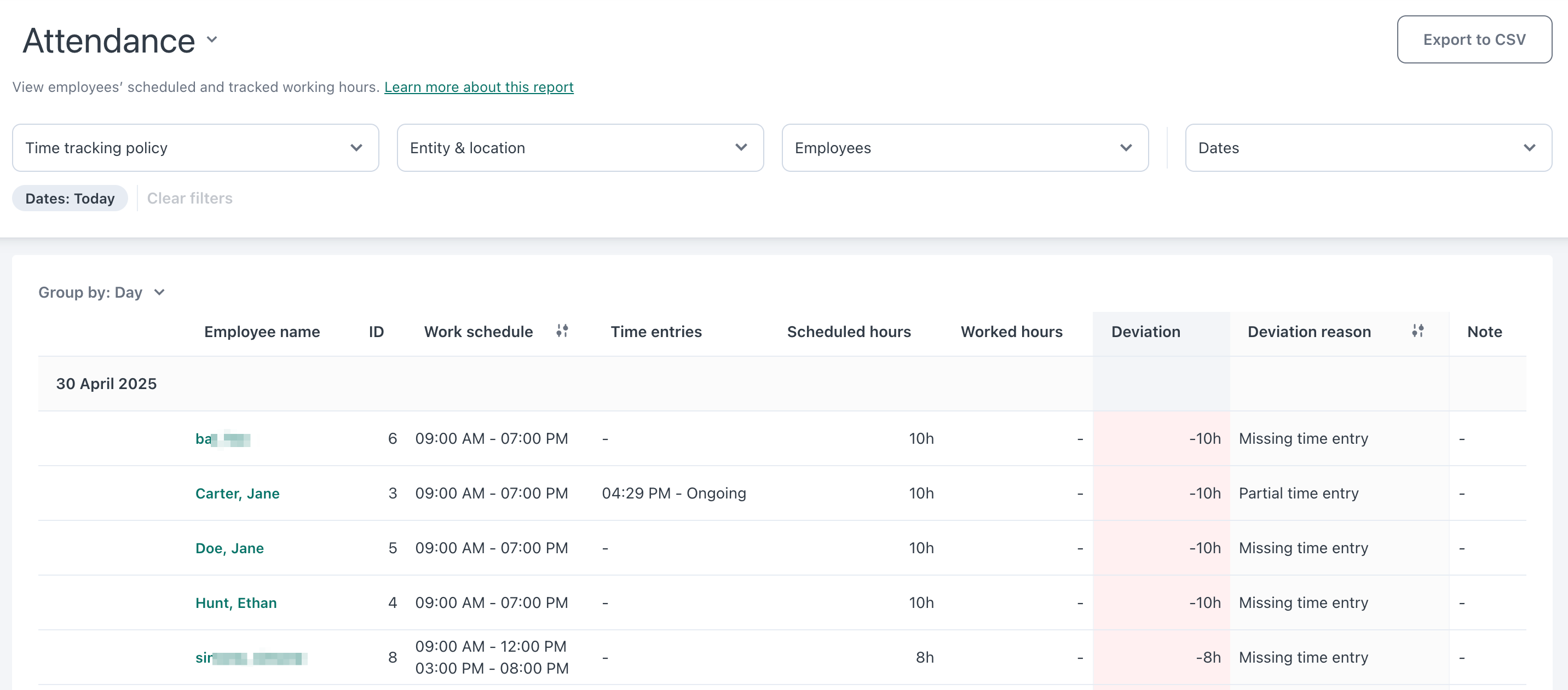The image size is (1568, 690).
Task: Open Learn more about this report link
Action: coord(479,87)
